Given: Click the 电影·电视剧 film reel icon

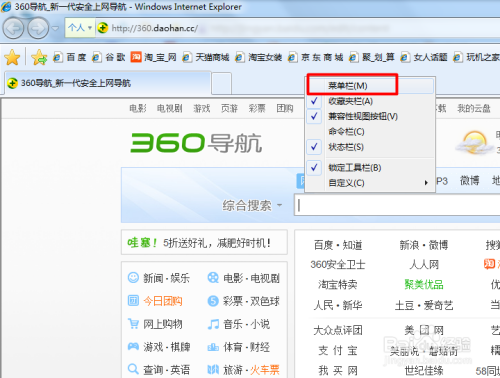Looking at the screenshot, I should 213,277.
